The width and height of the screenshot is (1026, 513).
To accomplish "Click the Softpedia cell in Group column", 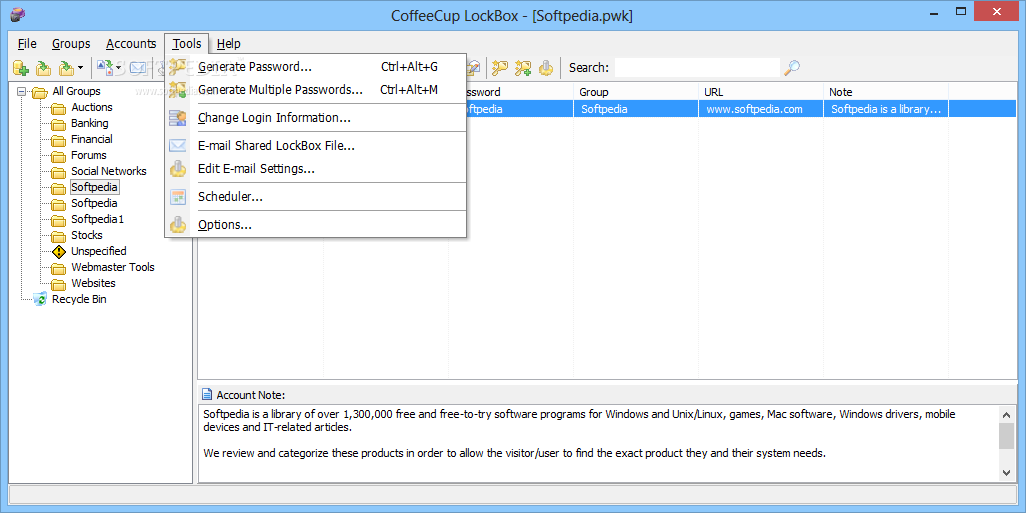I will click(x=636, y=109).
